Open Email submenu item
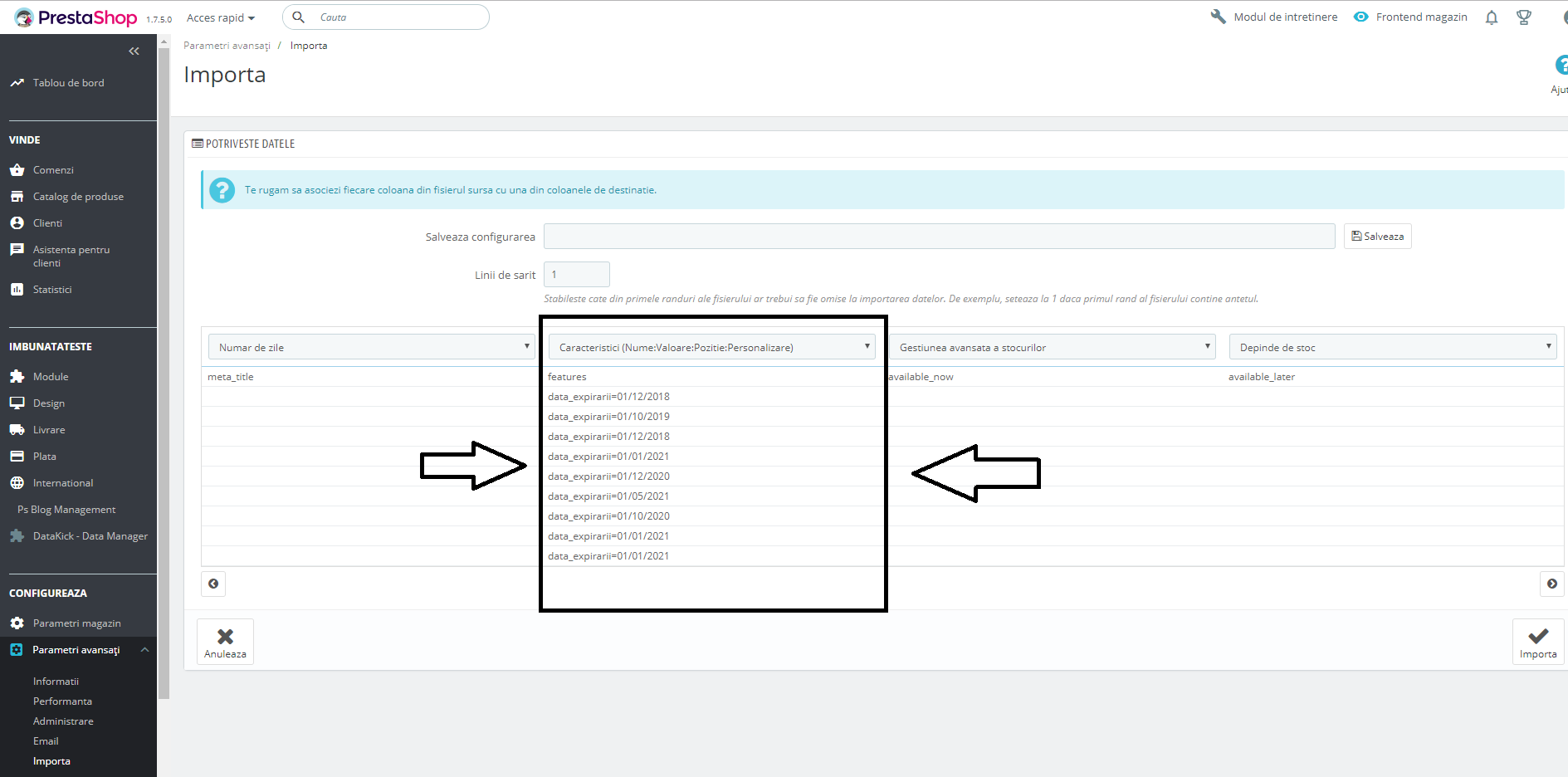Screen dimensions: 1568x777 [46, 741]
